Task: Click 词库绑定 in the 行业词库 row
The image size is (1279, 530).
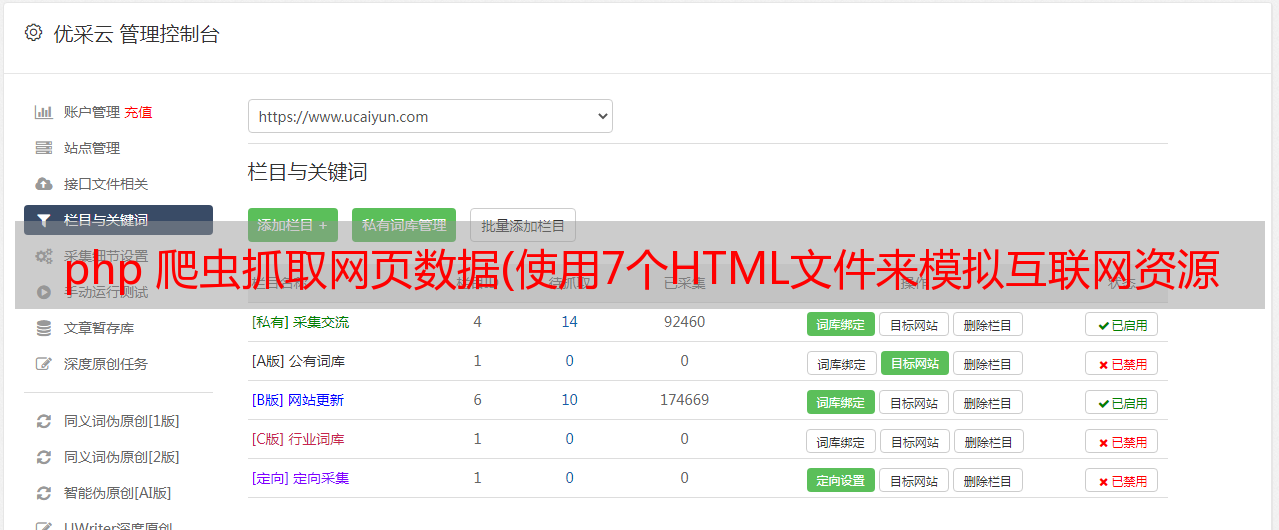Action: [x=841, y=441]
